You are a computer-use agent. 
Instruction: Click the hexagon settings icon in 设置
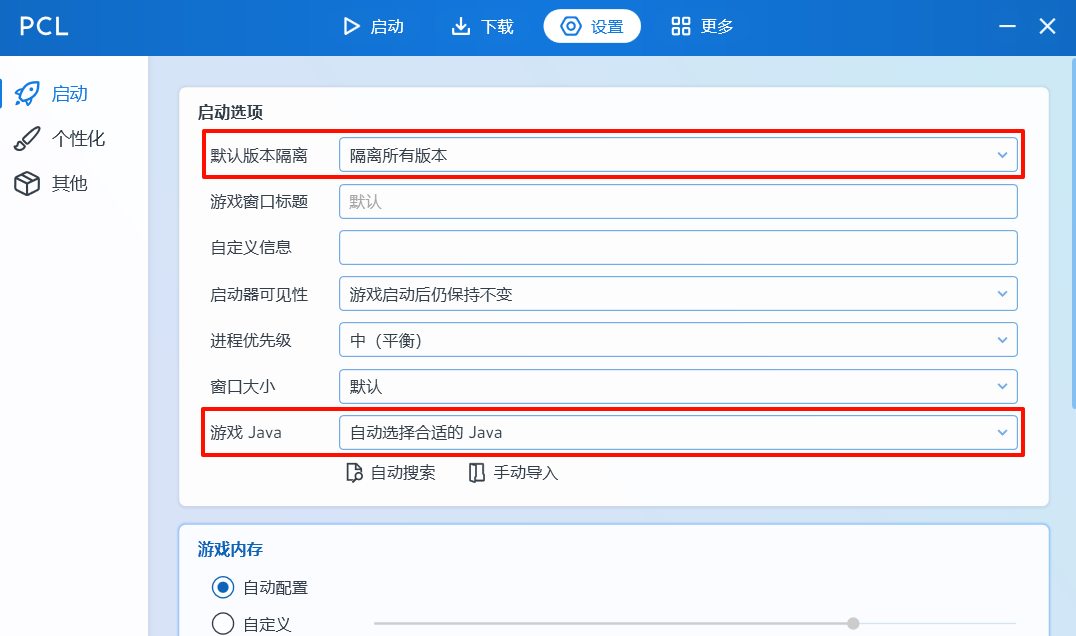point(571,27)
